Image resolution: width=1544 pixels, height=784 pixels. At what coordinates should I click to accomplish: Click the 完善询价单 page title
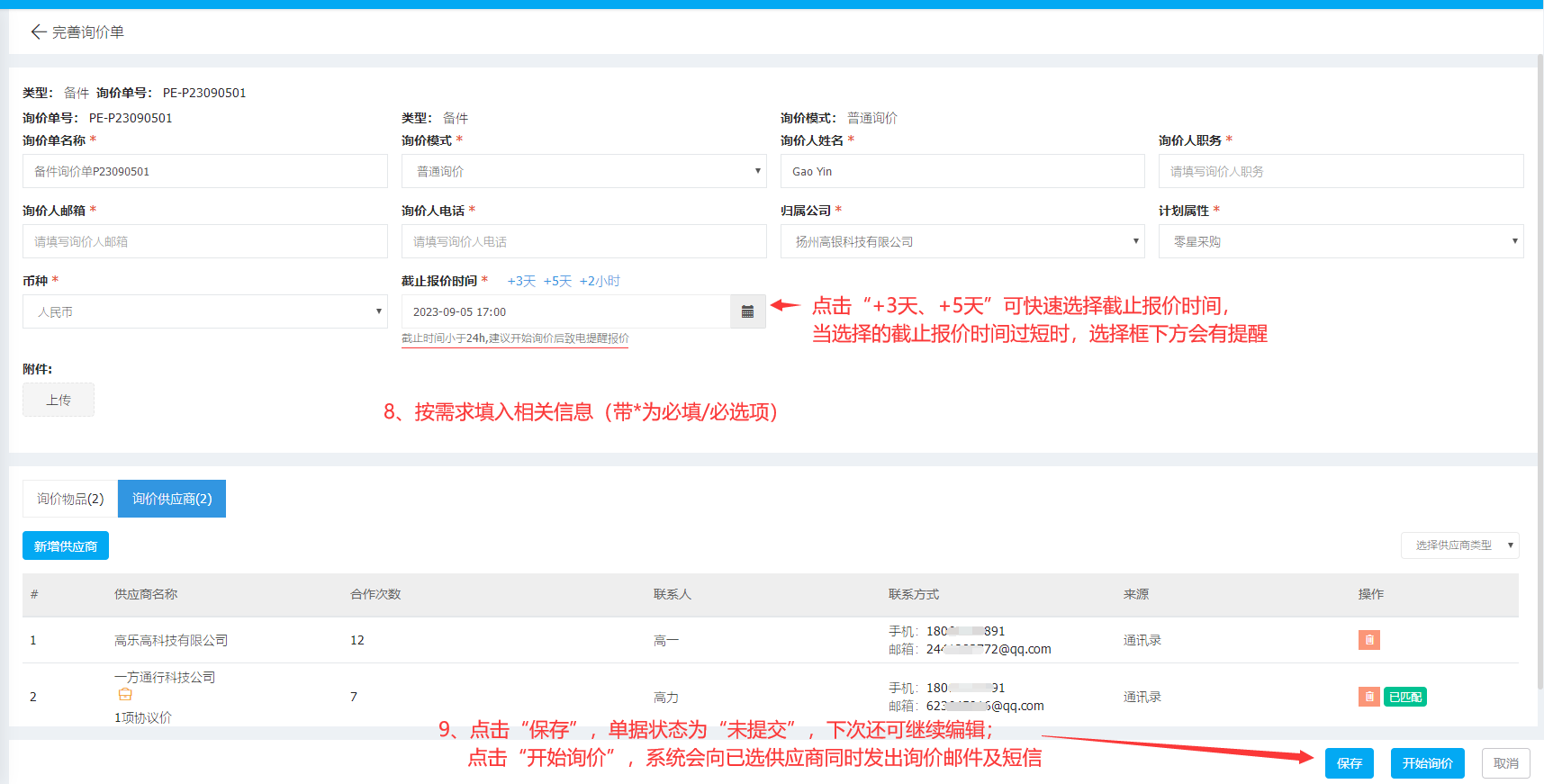click(x=88, y=32)
